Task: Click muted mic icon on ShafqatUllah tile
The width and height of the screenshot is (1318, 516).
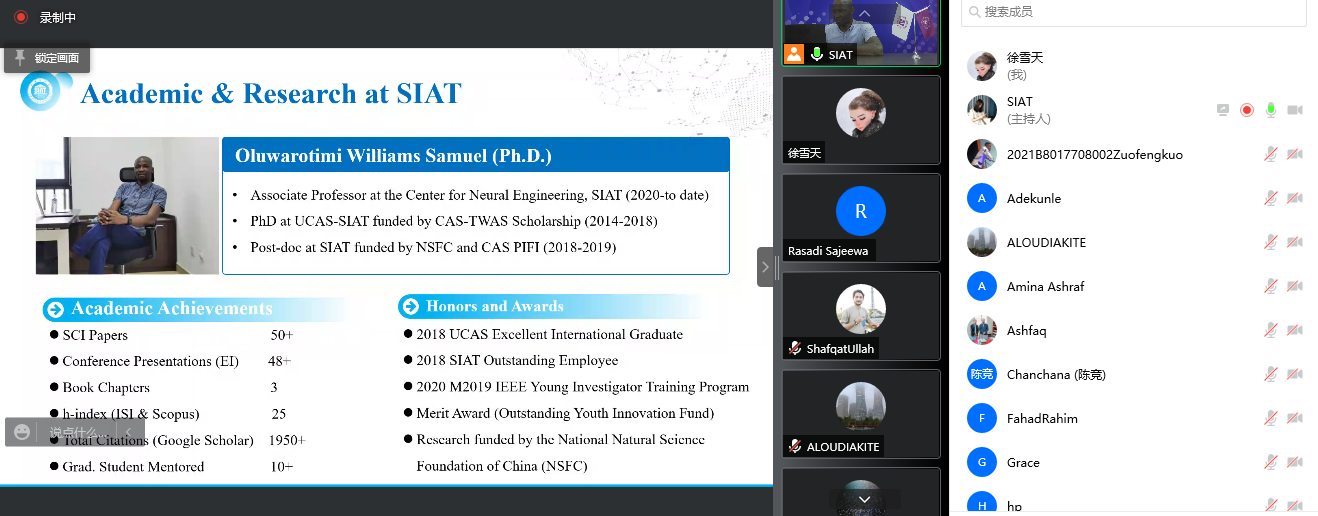Action: click(795, 349)
